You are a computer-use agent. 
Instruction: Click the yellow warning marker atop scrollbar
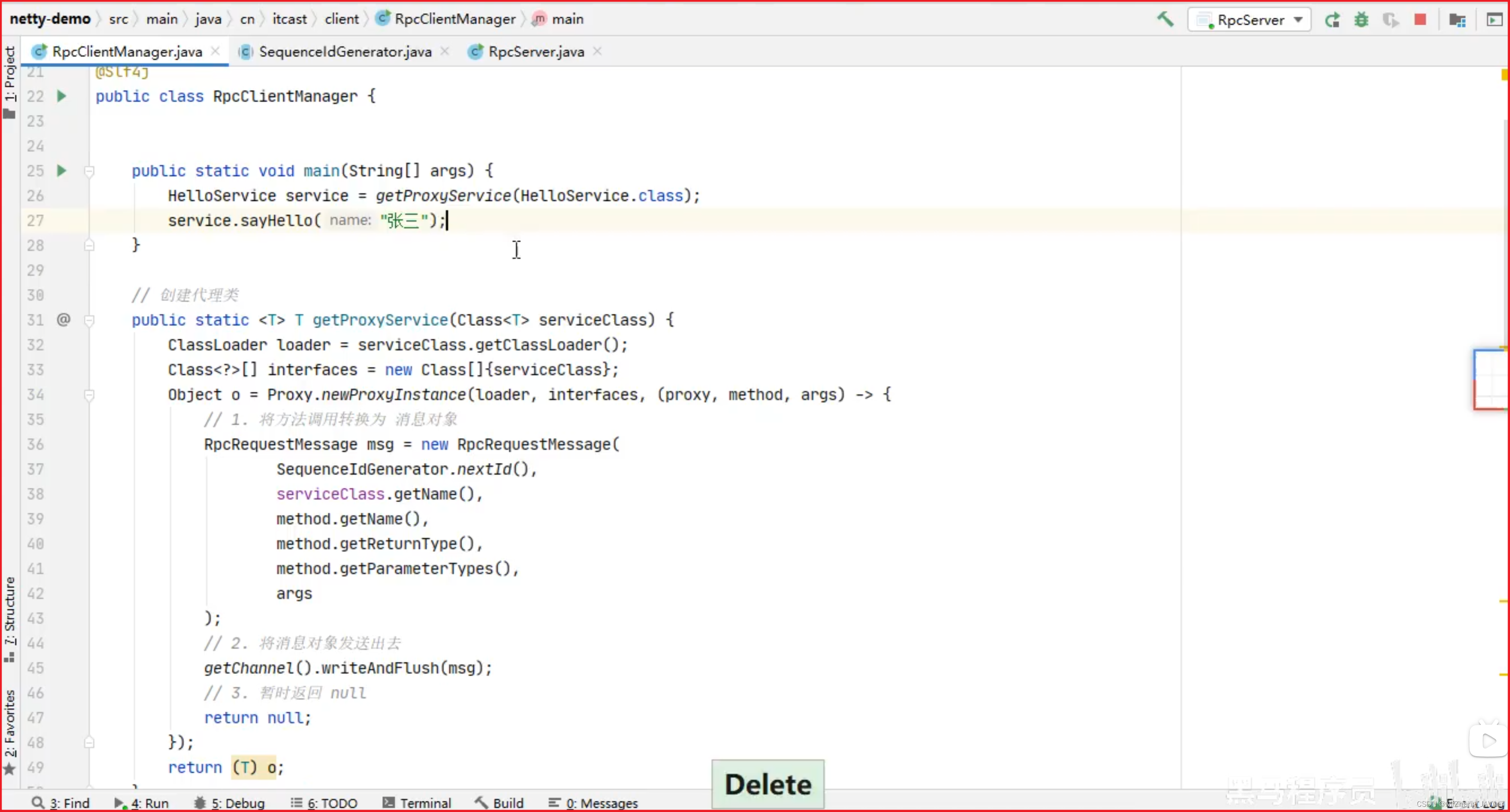click(1504, 74)
